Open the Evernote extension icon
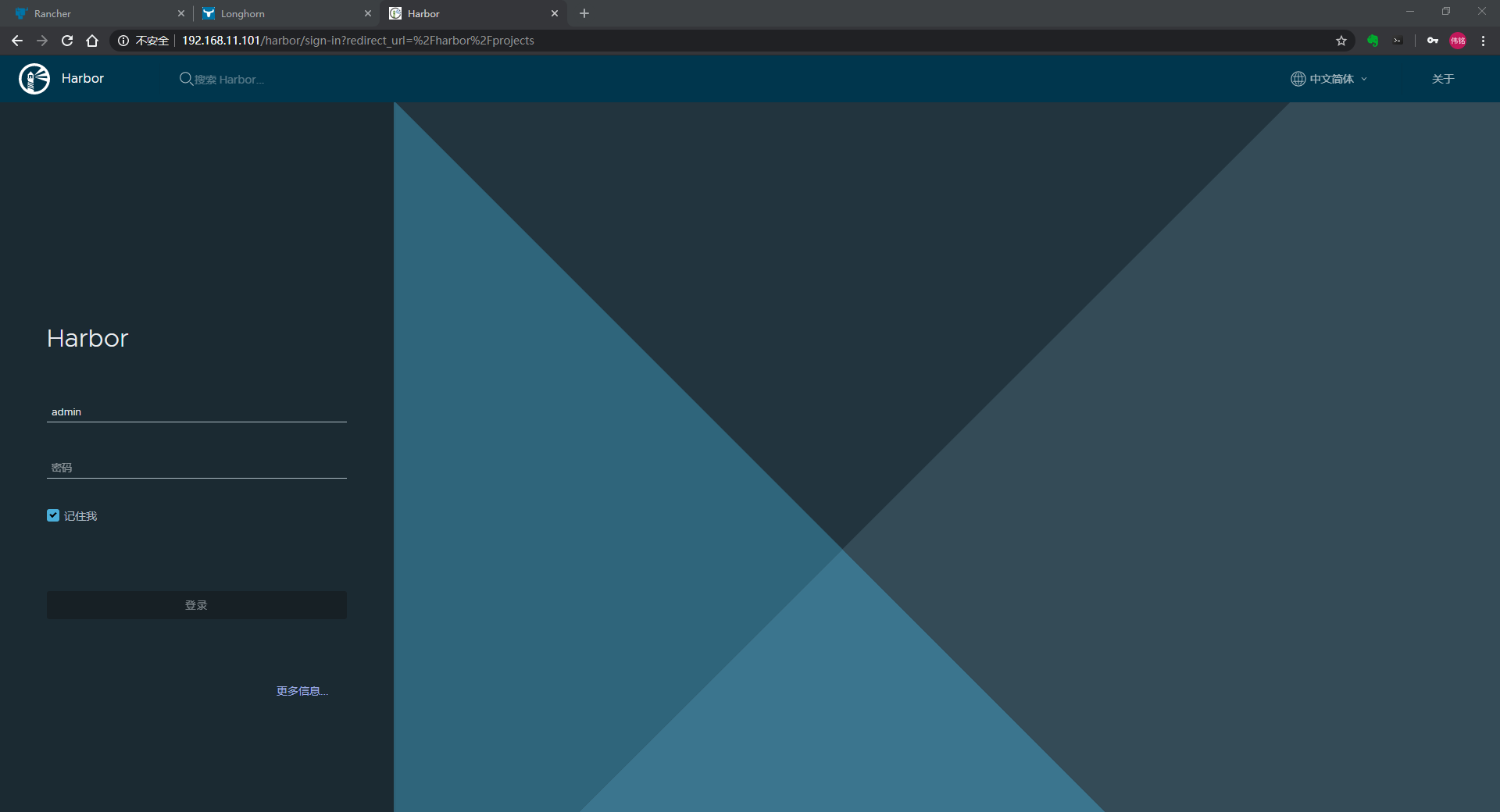The image size is (1500, 812). pyautogui.click(x=1373, y=41)
